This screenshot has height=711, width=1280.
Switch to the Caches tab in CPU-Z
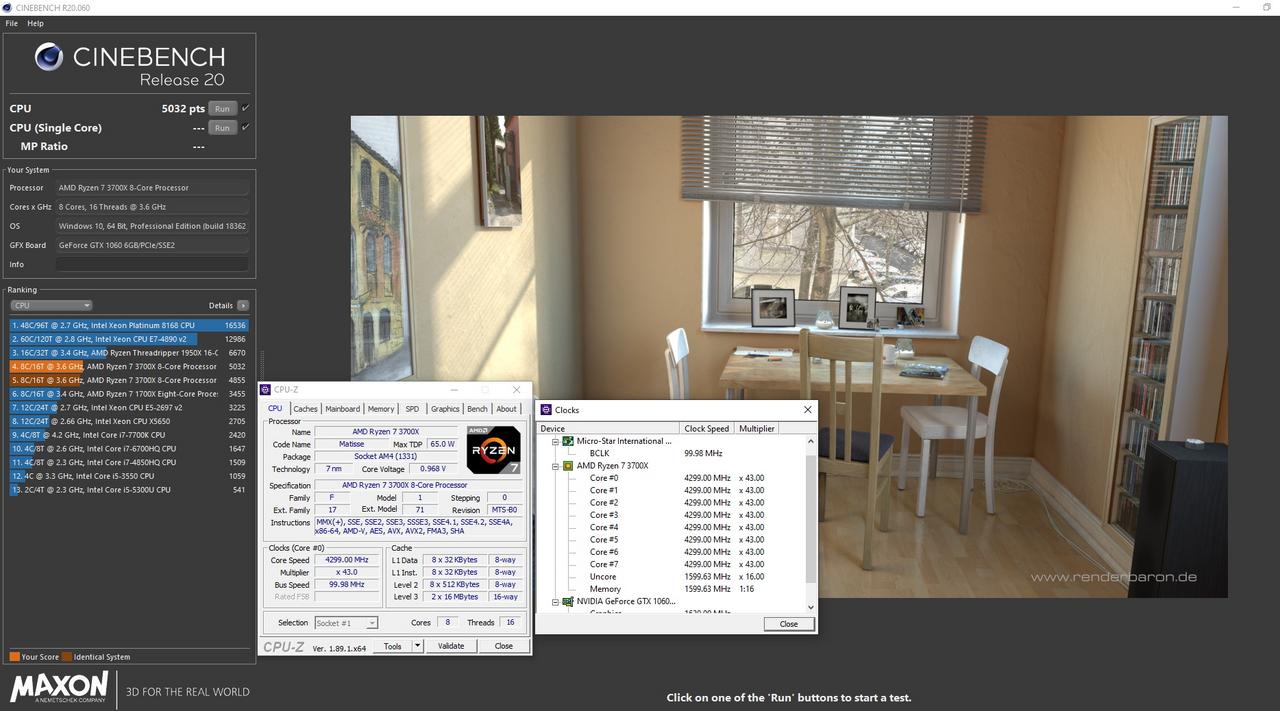(305, 408)
